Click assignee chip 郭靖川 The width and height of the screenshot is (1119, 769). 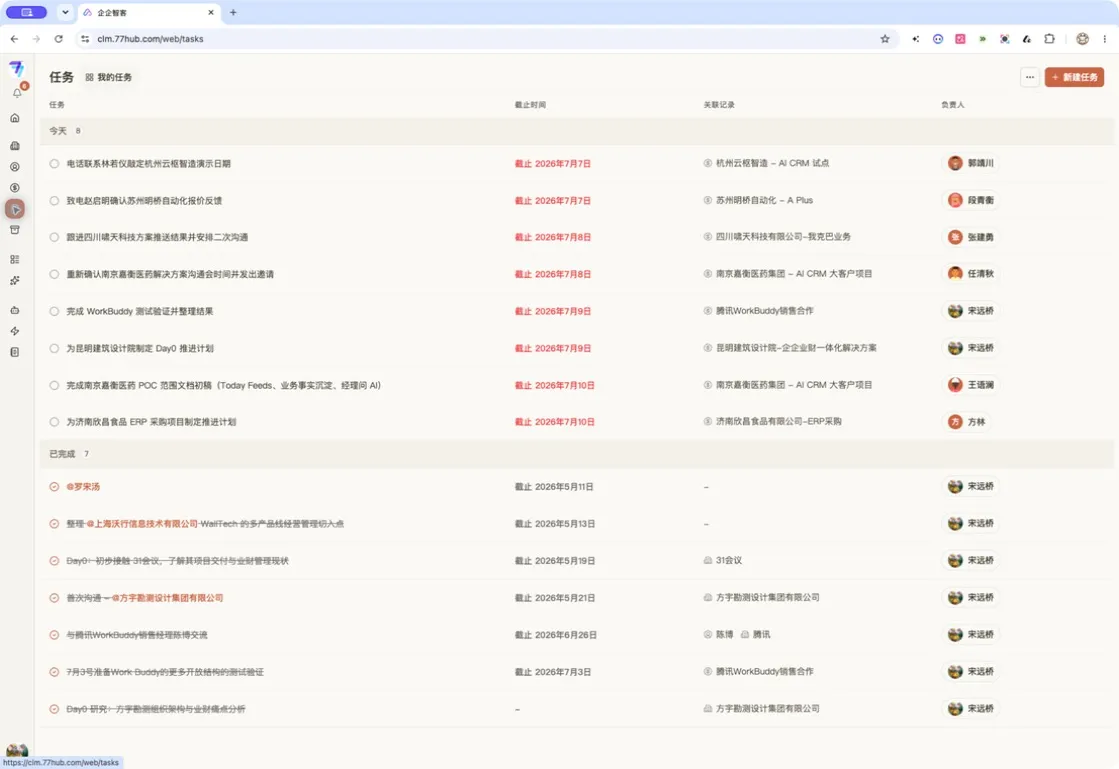971,163
